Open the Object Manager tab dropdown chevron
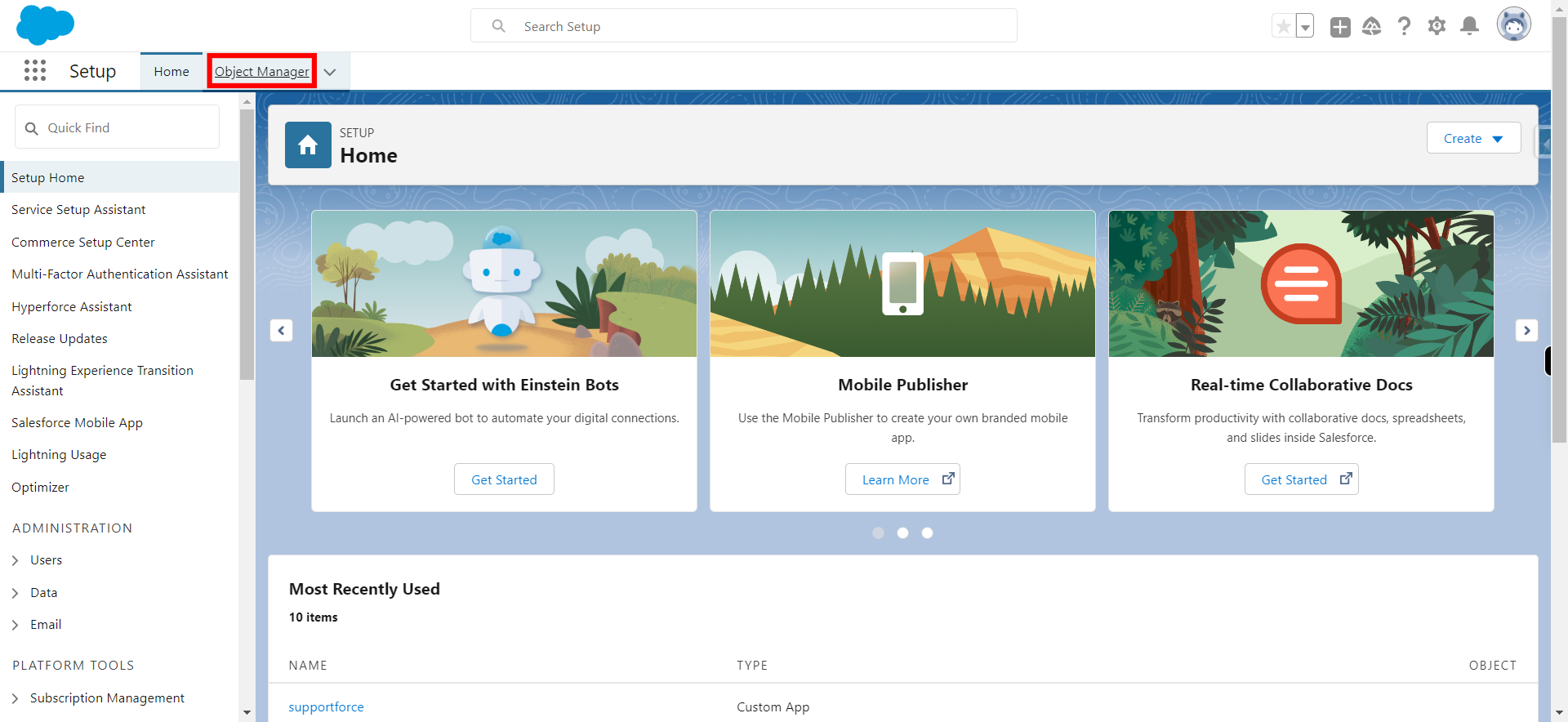The image size is (1568, 722). coord(330,72)
